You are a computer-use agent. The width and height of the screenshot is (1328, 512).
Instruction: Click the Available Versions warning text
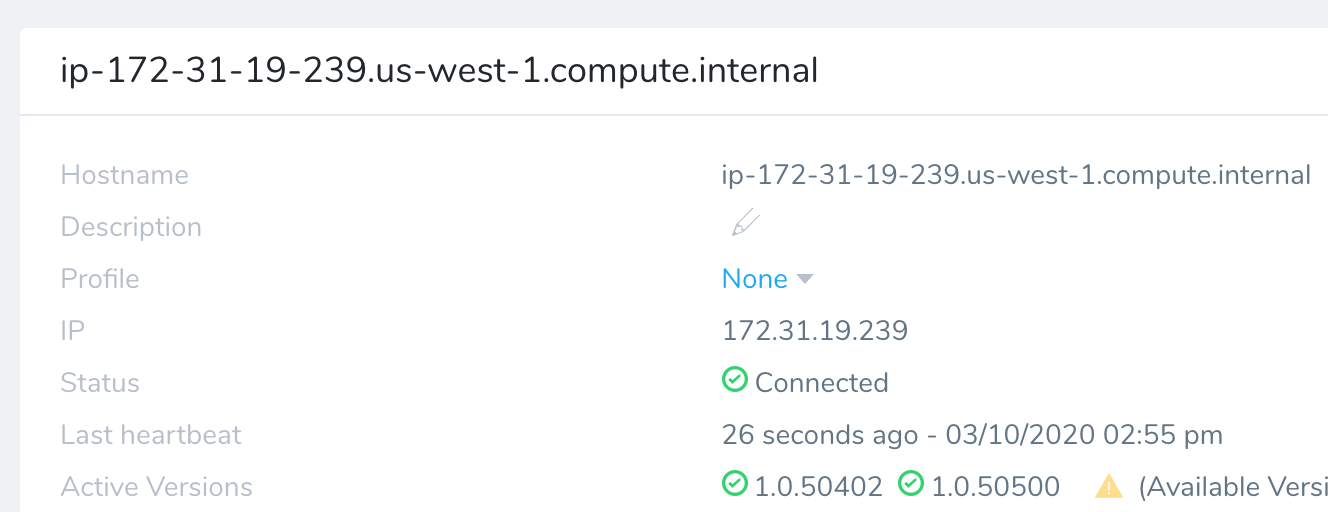point(1233,487)
